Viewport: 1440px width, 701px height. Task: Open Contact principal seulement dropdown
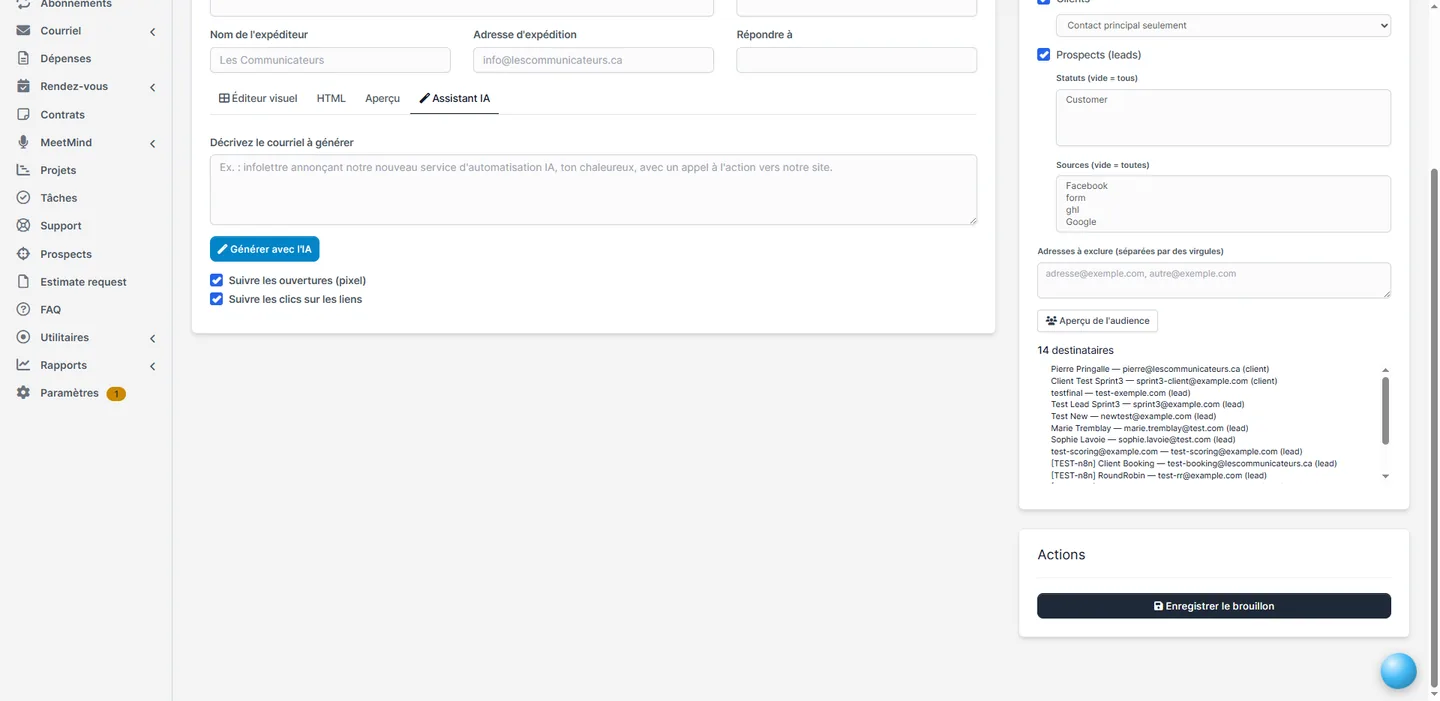(1223, 25)
